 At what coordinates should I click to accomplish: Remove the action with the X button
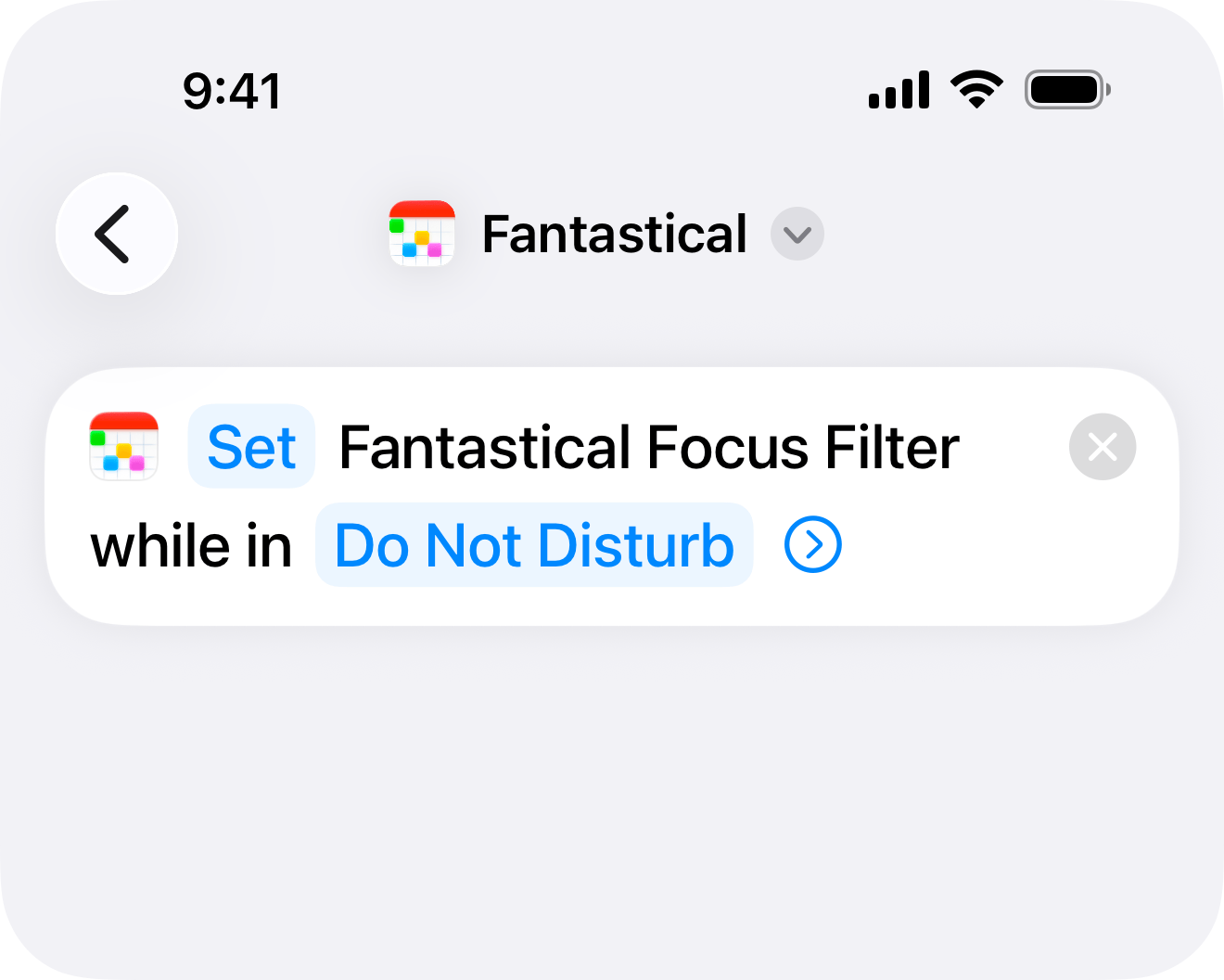[x=1102, y=447]
